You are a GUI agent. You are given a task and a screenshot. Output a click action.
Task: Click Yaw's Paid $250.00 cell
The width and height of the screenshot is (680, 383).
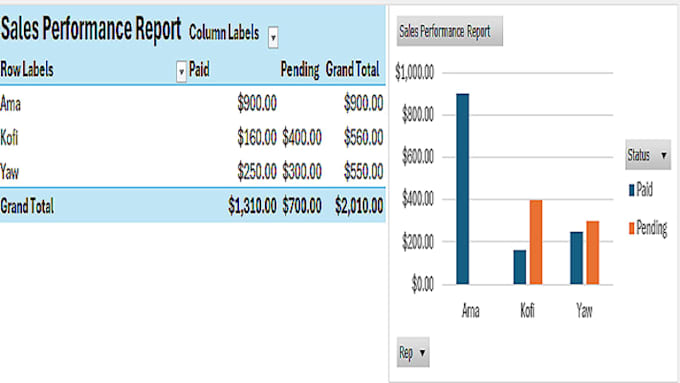coord(257,172)
